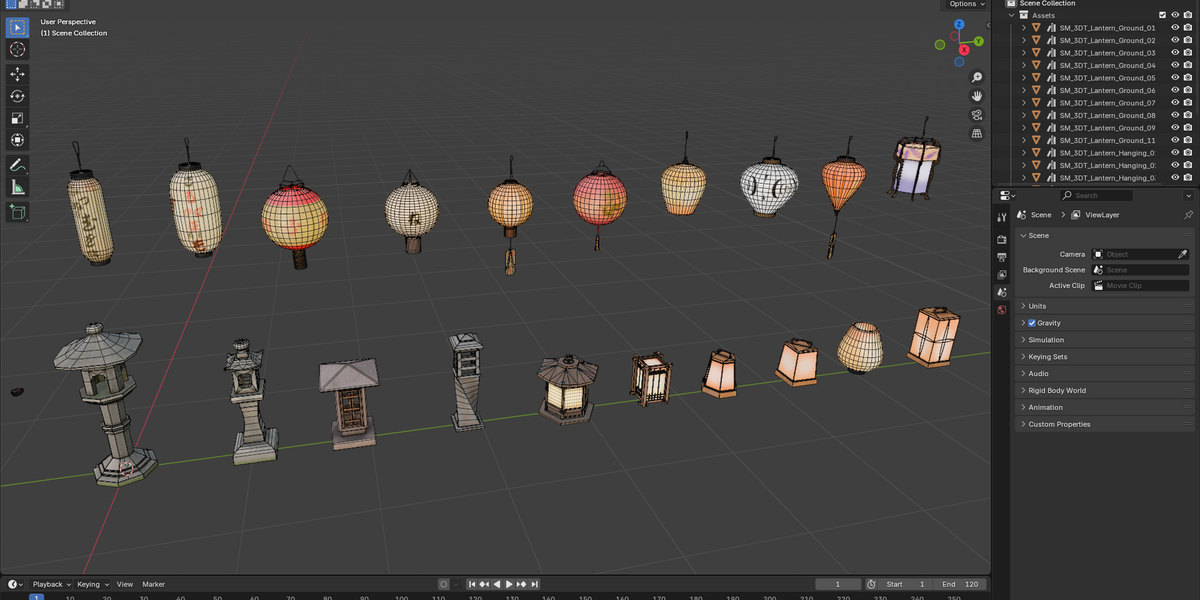Hide the Assets collection in viewport
The height and width of the screenshot is (600, 1200).
pyautogui.click(x=1175, y=15)
